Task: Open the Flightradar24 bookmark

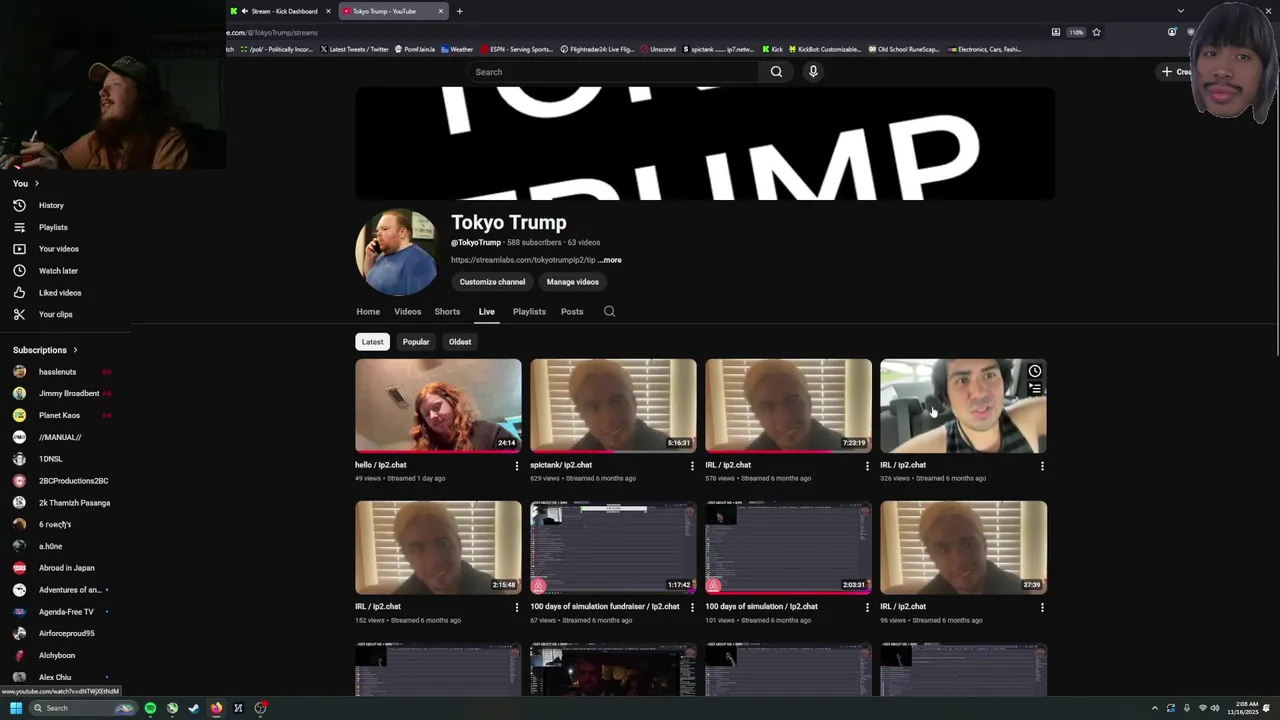Action: tap(597, 49)
